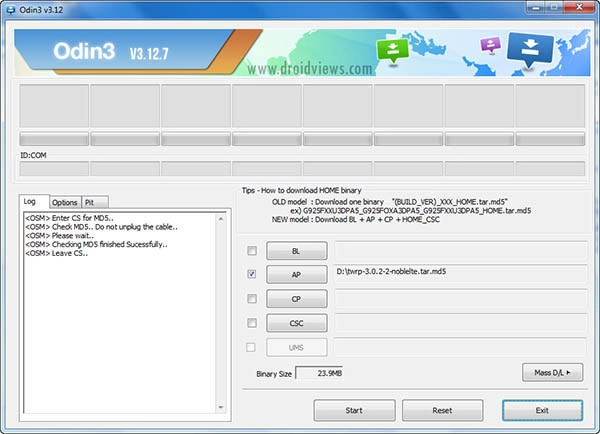Click the Reset button

coord(442,410)
